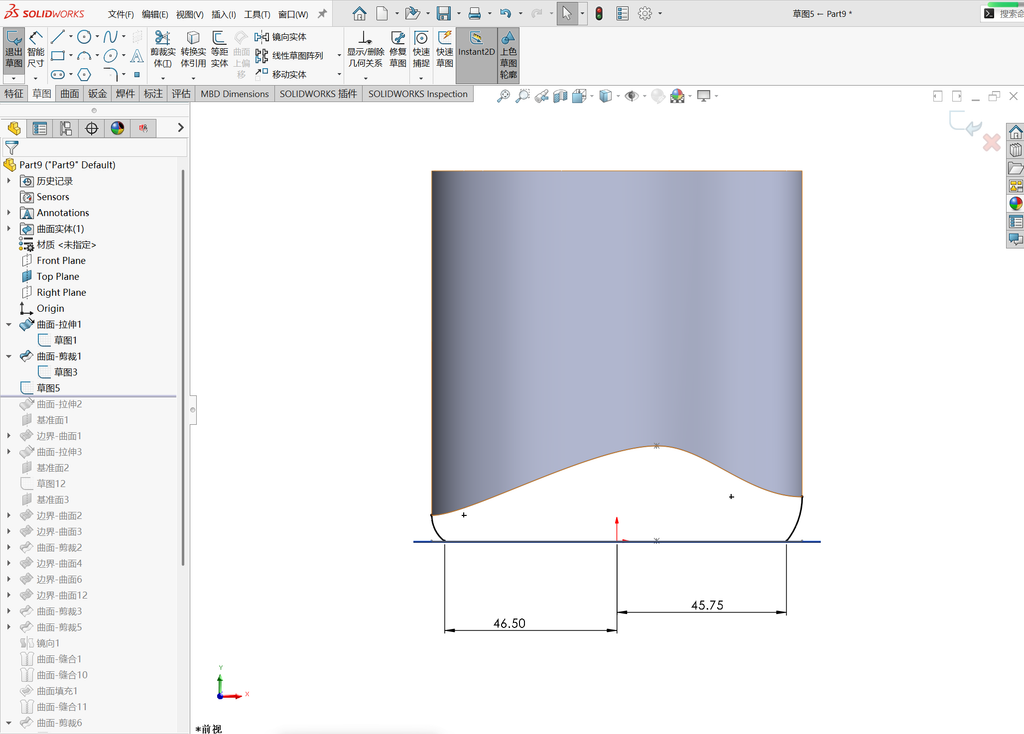Select the Ellipse sketch tool

click(110, 56)
